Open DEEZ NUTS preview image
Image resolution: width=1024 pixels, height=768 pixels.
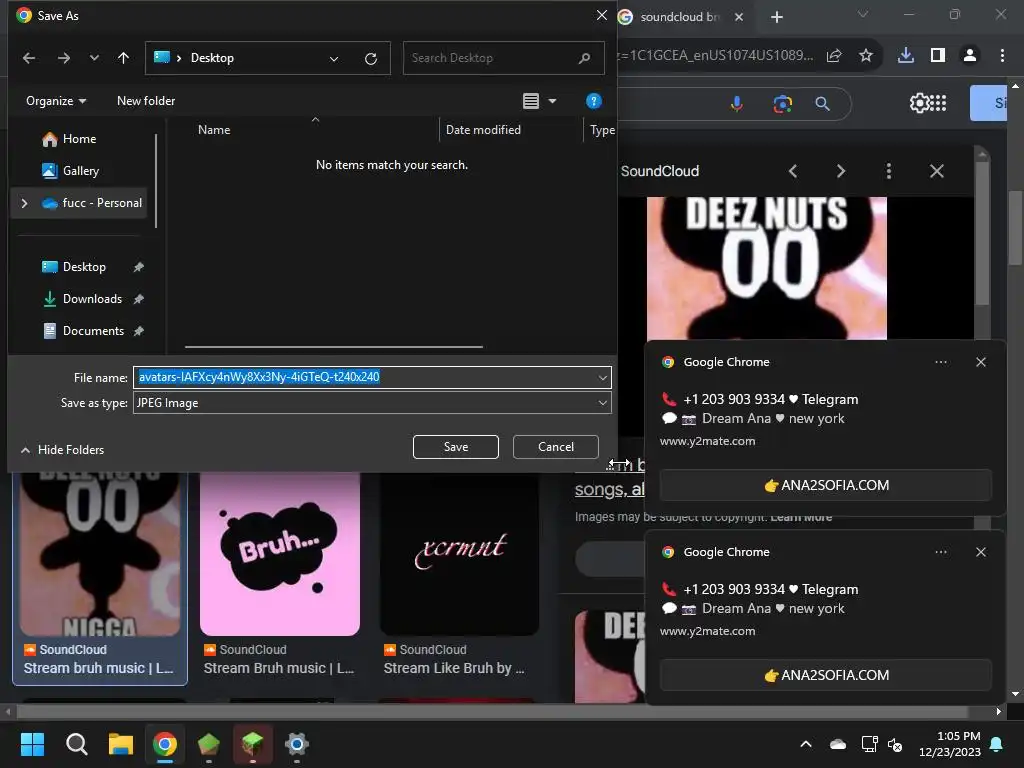tap(767, 268)
